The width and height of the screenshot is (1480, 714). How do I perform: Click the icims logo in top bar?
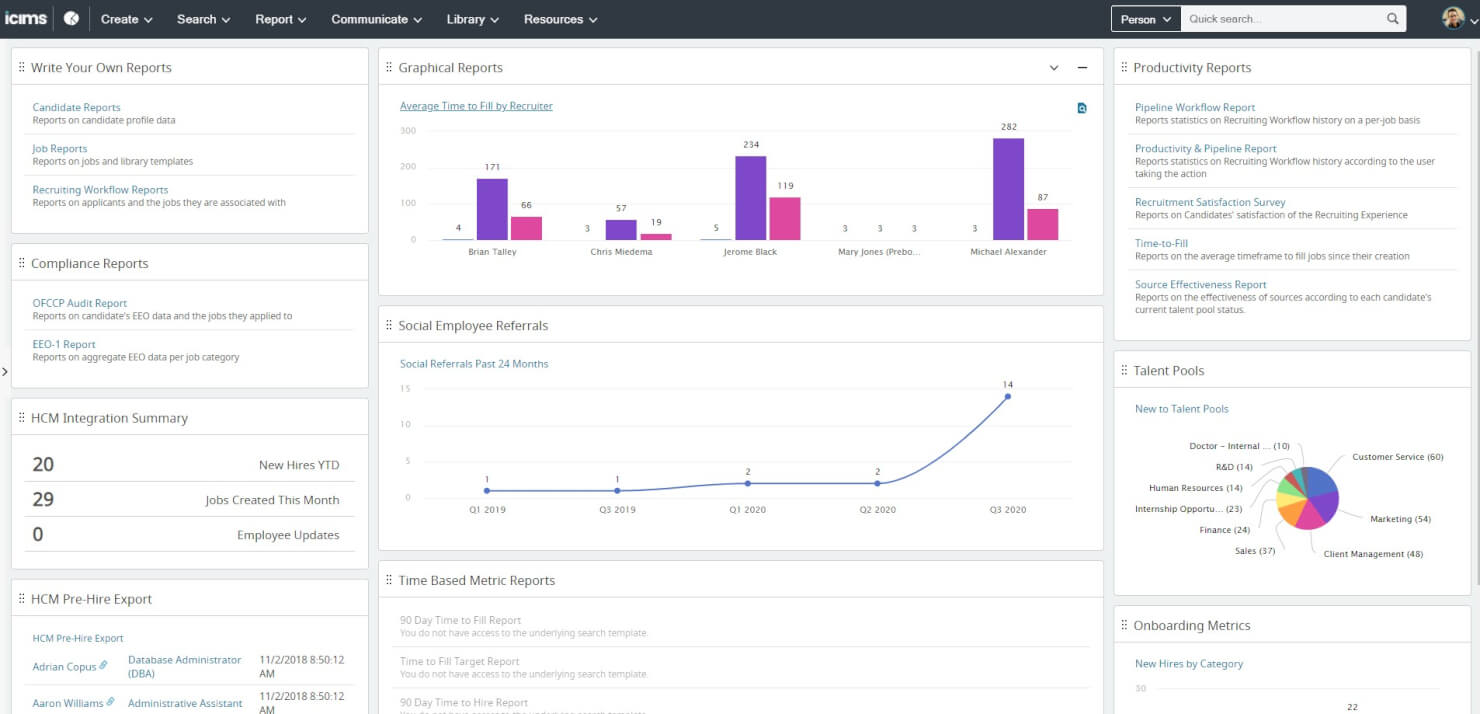coord(25,17)
